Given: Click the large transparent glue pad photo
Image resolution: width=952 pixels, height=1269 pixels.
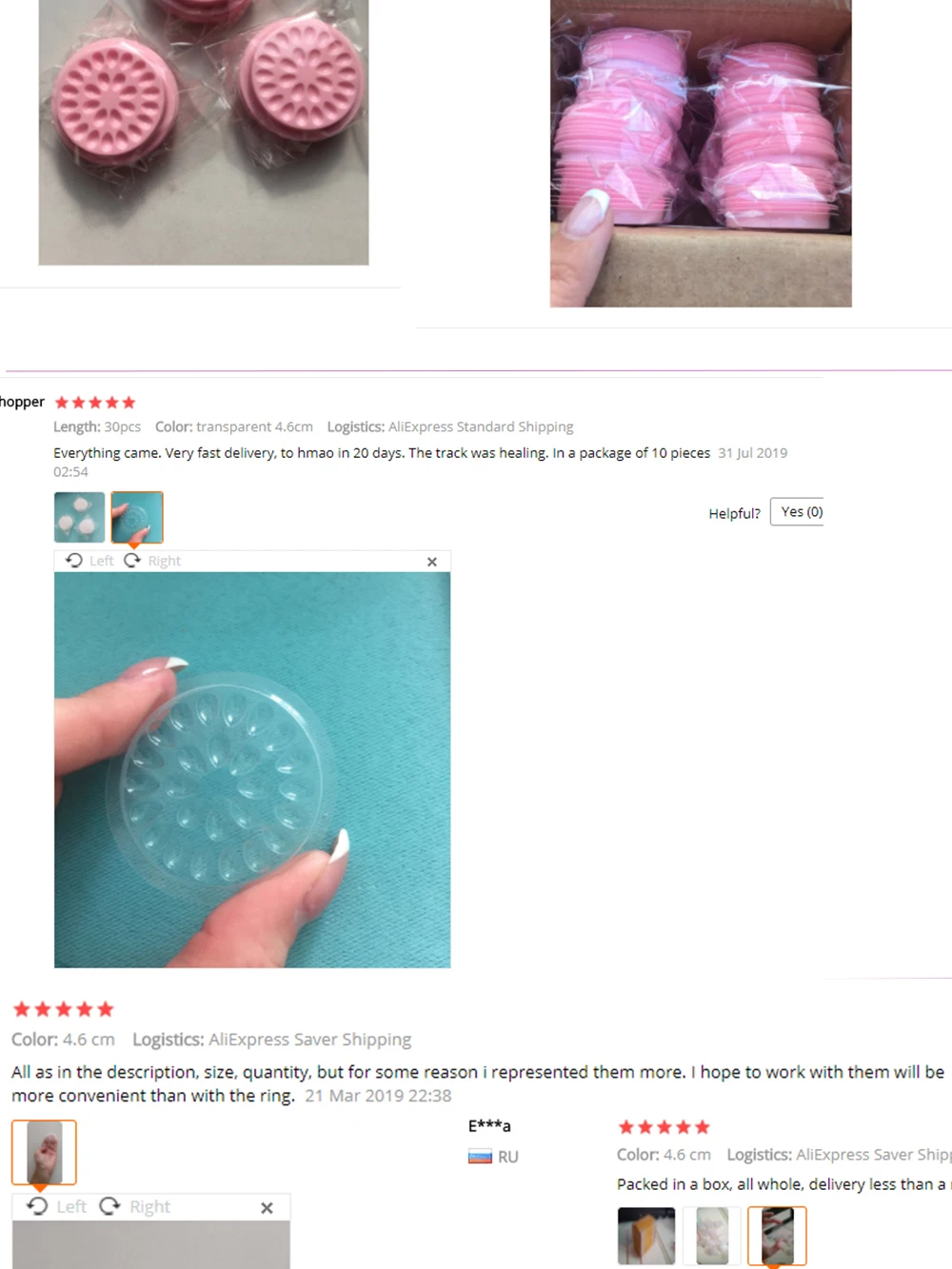Looking at the screenshot, I should (252, 769).
